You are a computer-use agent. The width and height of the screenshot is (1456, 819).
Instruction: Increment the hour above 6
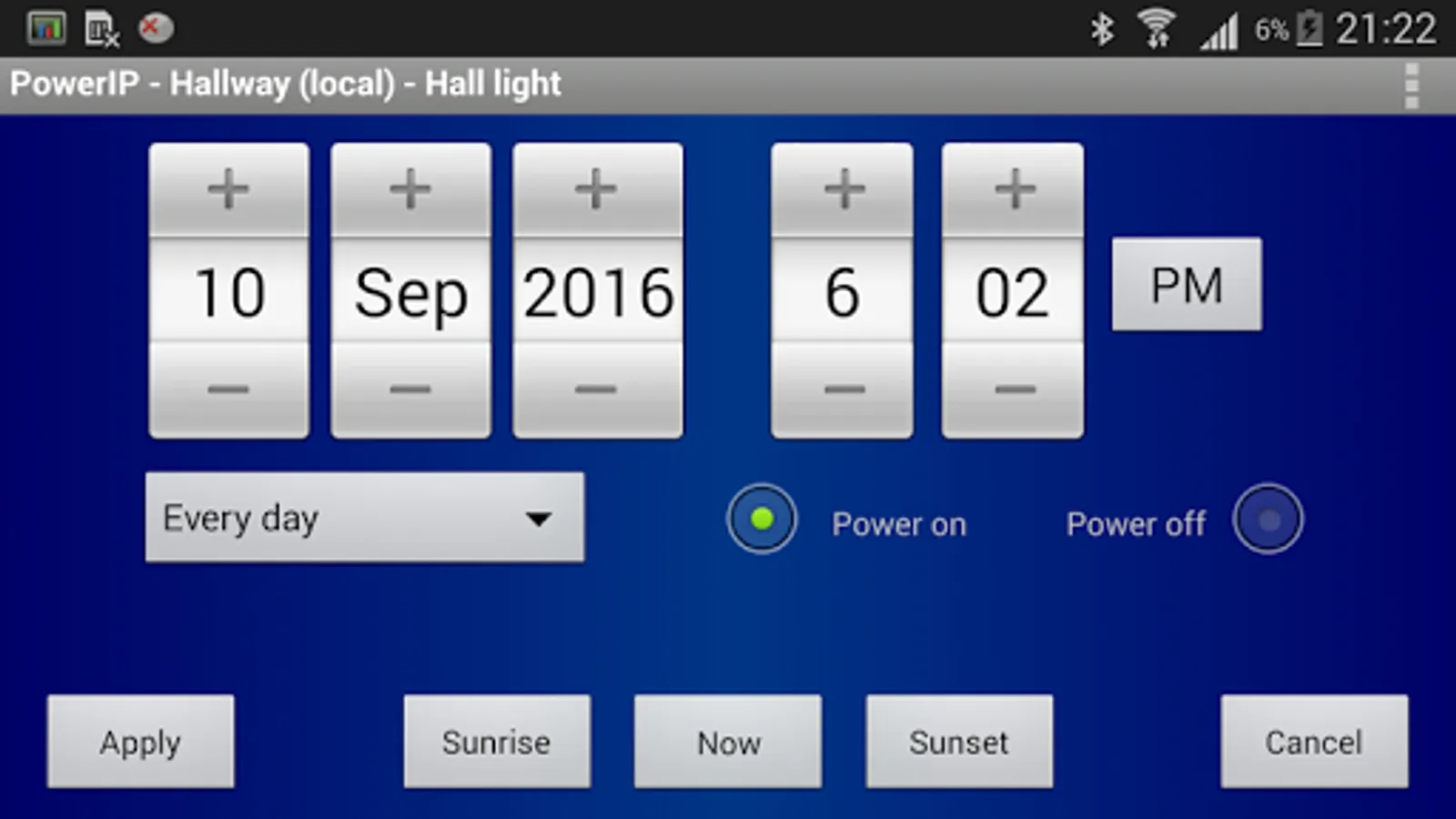pyautogui.click(x=843, y=189)
